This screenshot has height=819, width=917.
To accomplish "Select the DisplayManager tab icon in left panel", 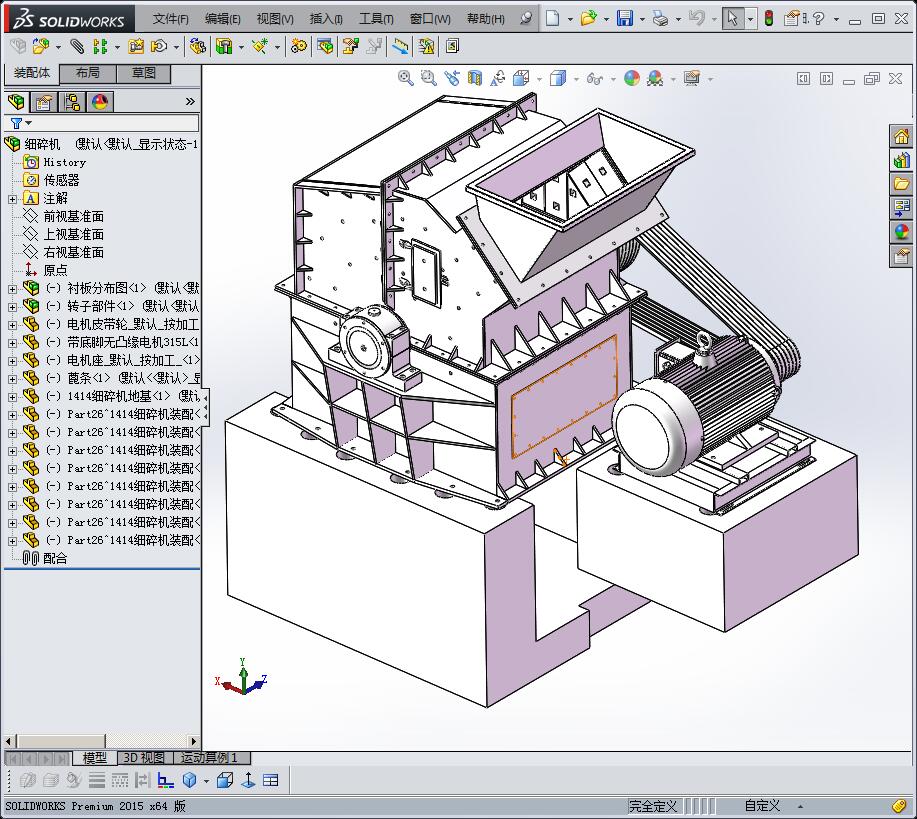I will coord(99,102).
